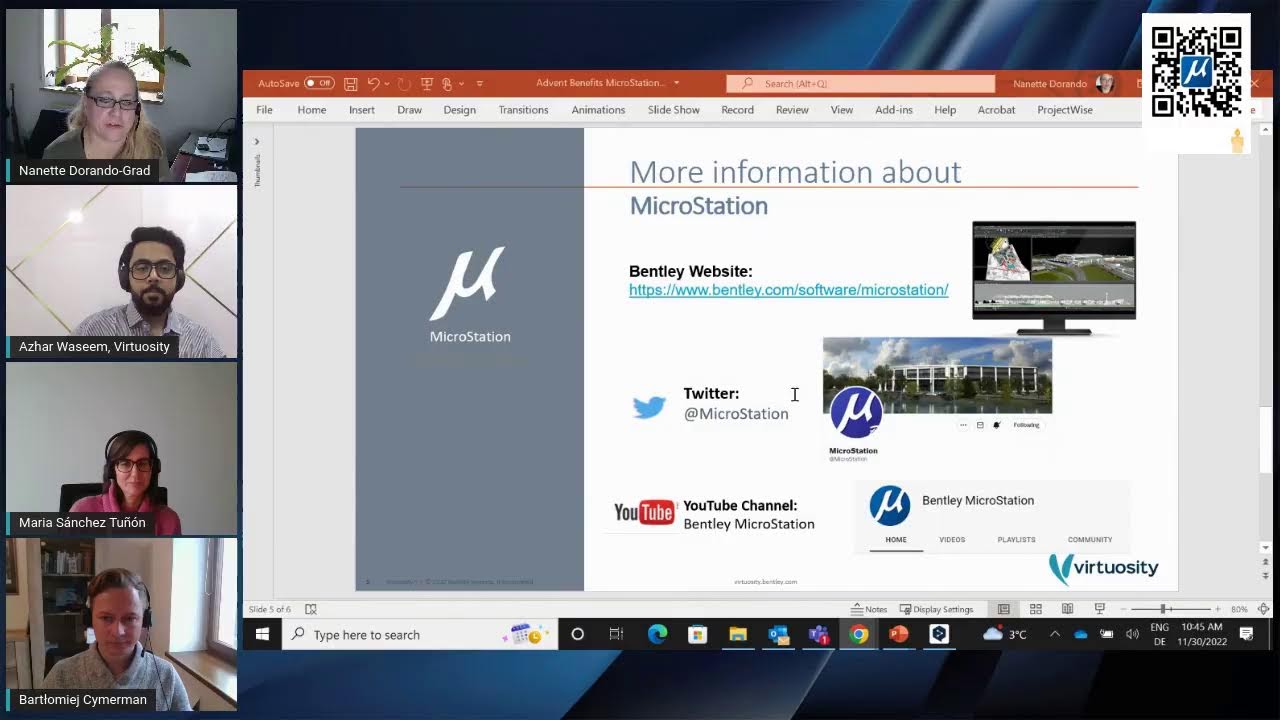Viewport: 1280px width, 720px height.
Task: Launch Microsoft Edge from taskbar
Action: pos(657,634)
